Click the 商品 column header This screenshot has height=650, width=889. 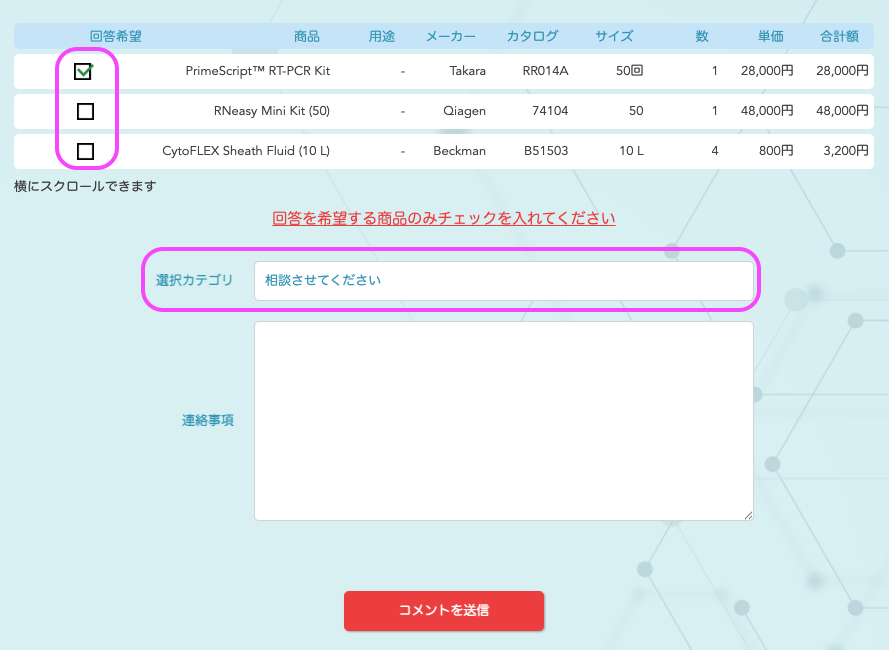click(x=307, y=37)
